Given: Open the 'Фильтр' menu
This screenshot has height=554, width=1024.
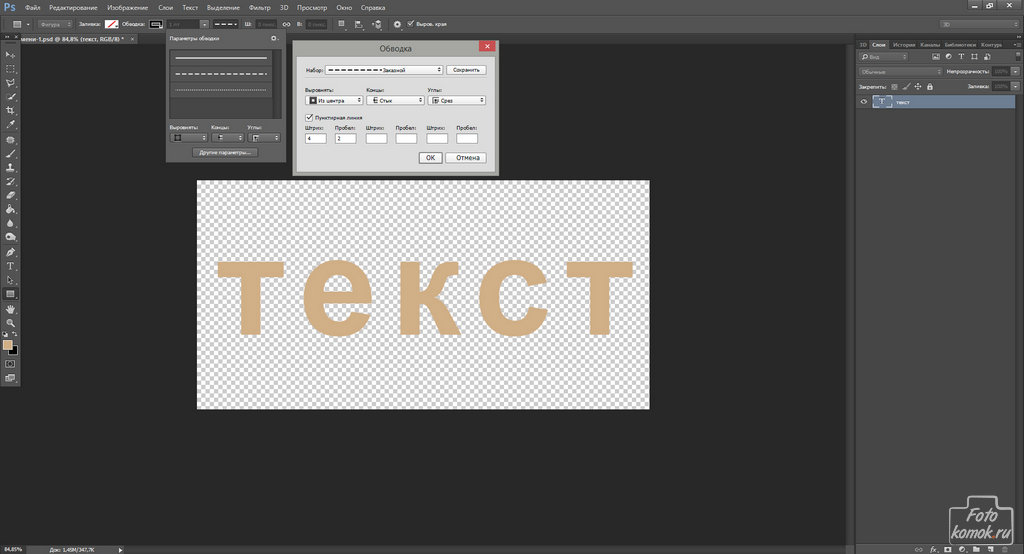Looking at the screenshot, I should click(x=258, y=8).
